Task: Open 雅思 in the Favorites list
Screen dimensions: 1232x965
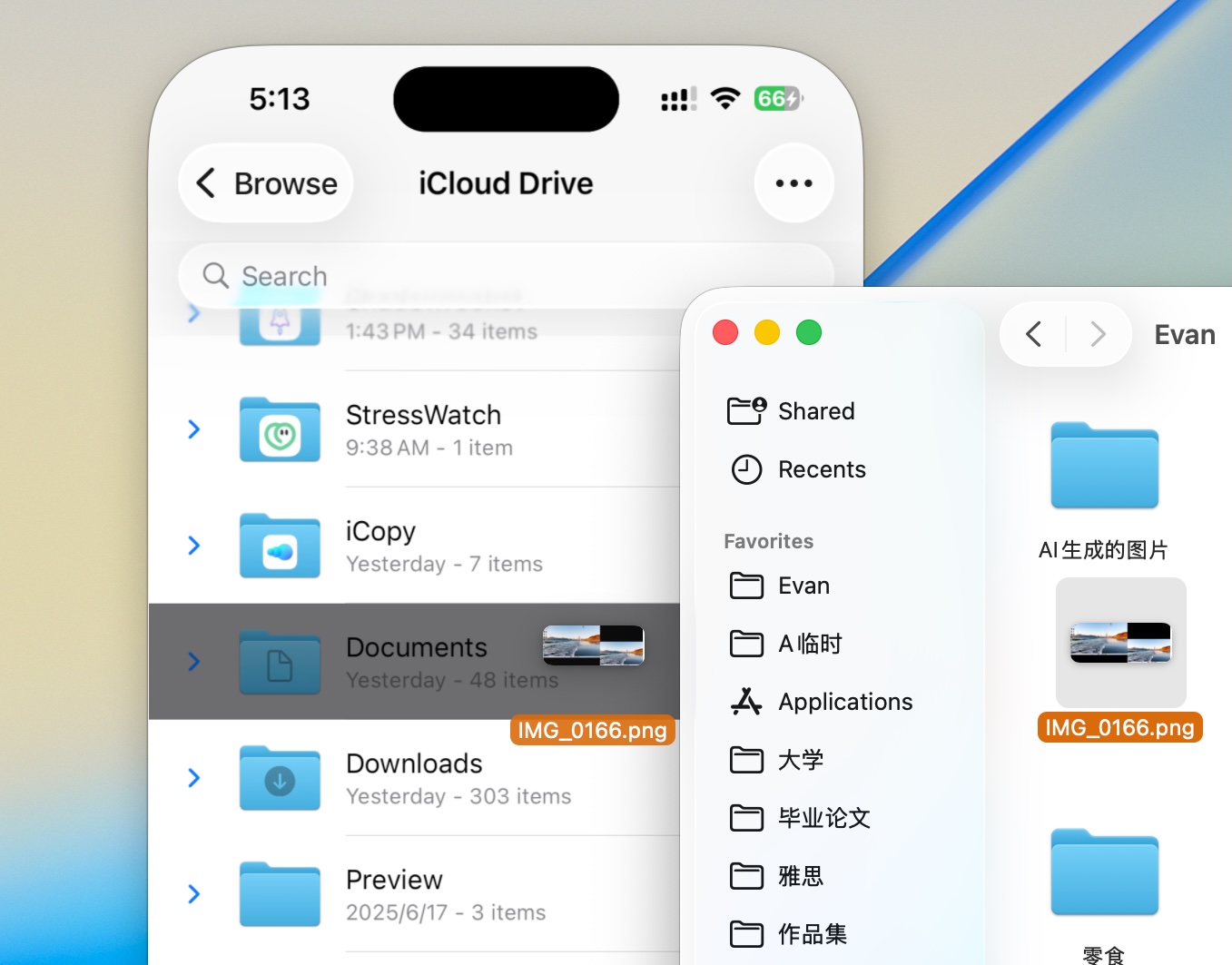Action: tap(801, 876)
